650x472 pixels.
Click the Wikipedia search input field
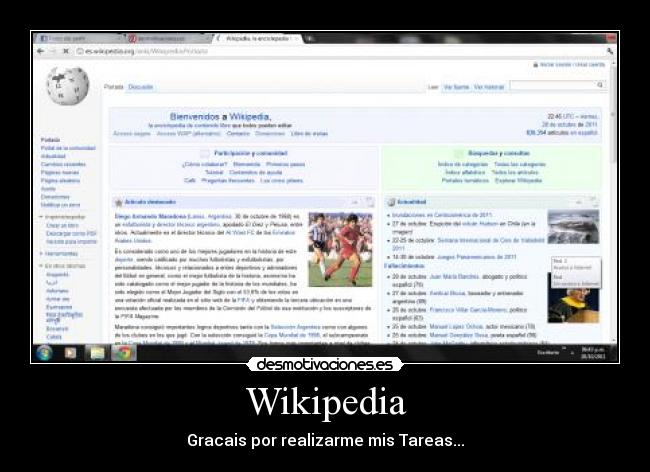[x=553, y=85]
